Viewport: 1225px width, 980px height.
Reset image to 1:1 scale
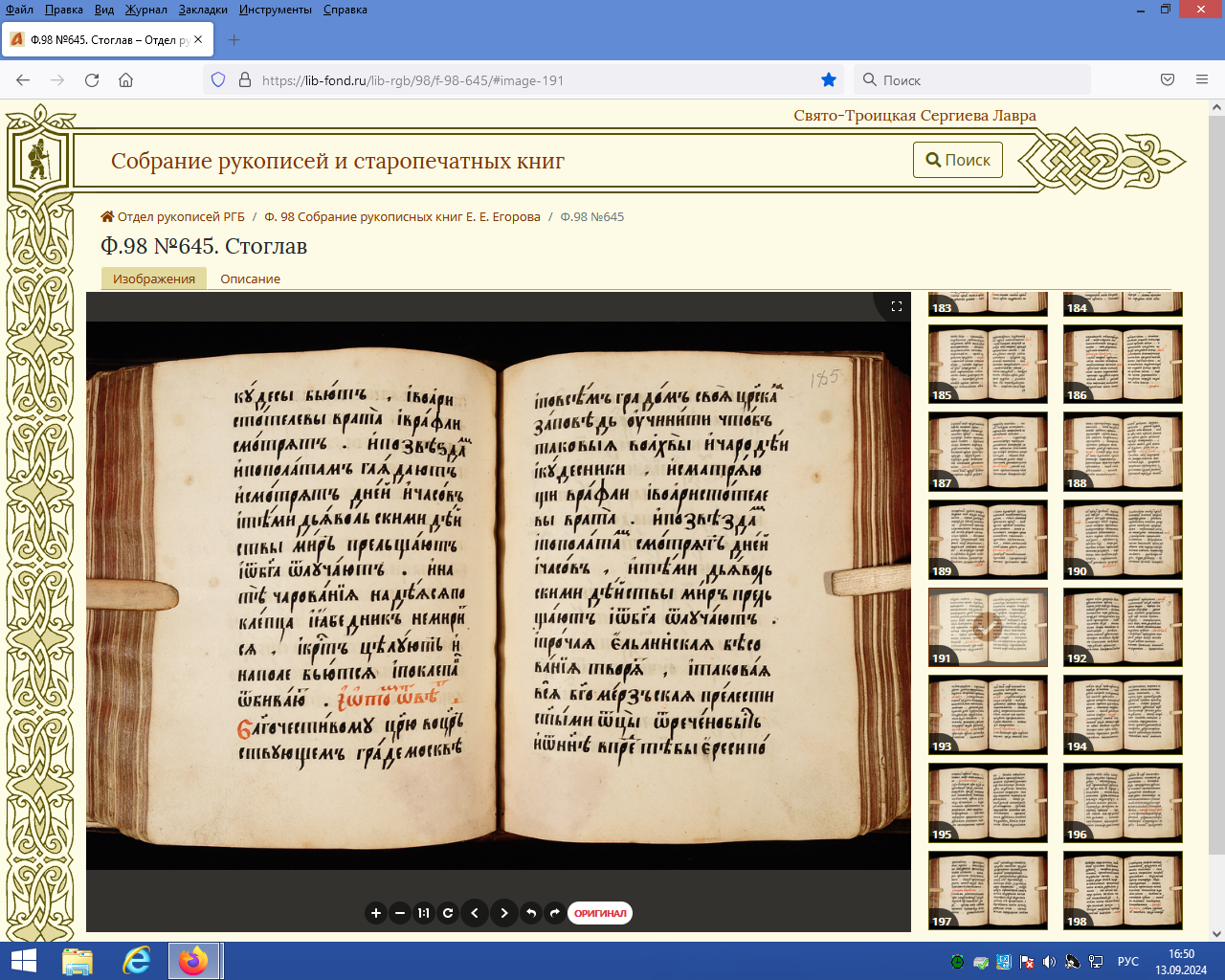tap(424, 913)
